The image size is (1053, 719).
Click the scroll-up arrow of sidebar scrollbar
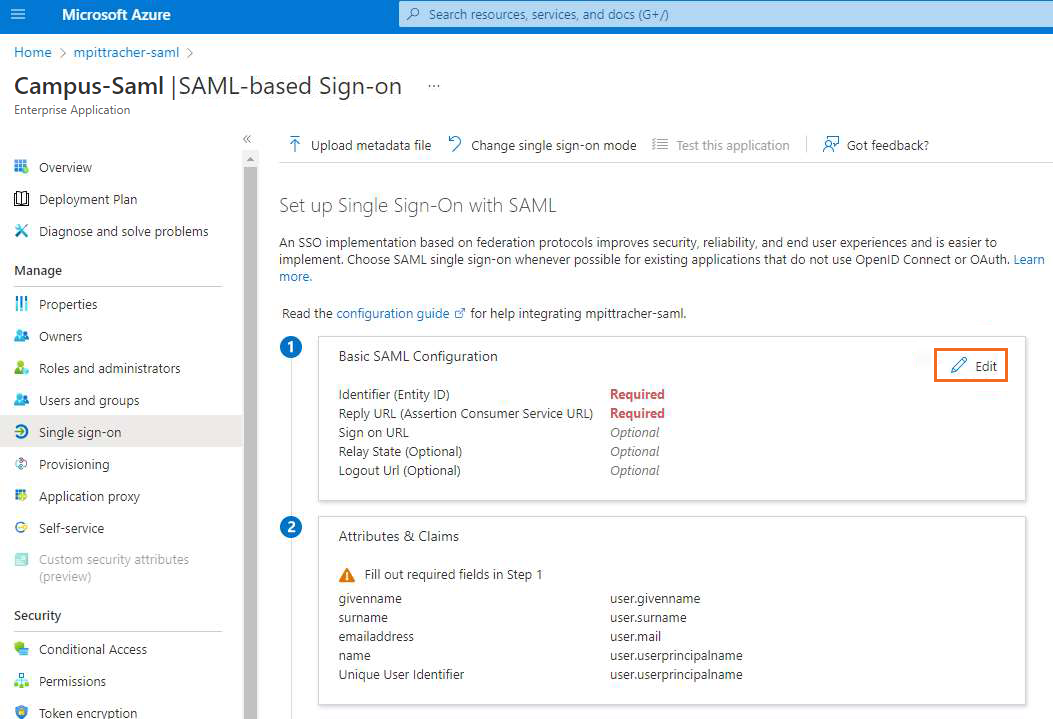pos(250,159)
